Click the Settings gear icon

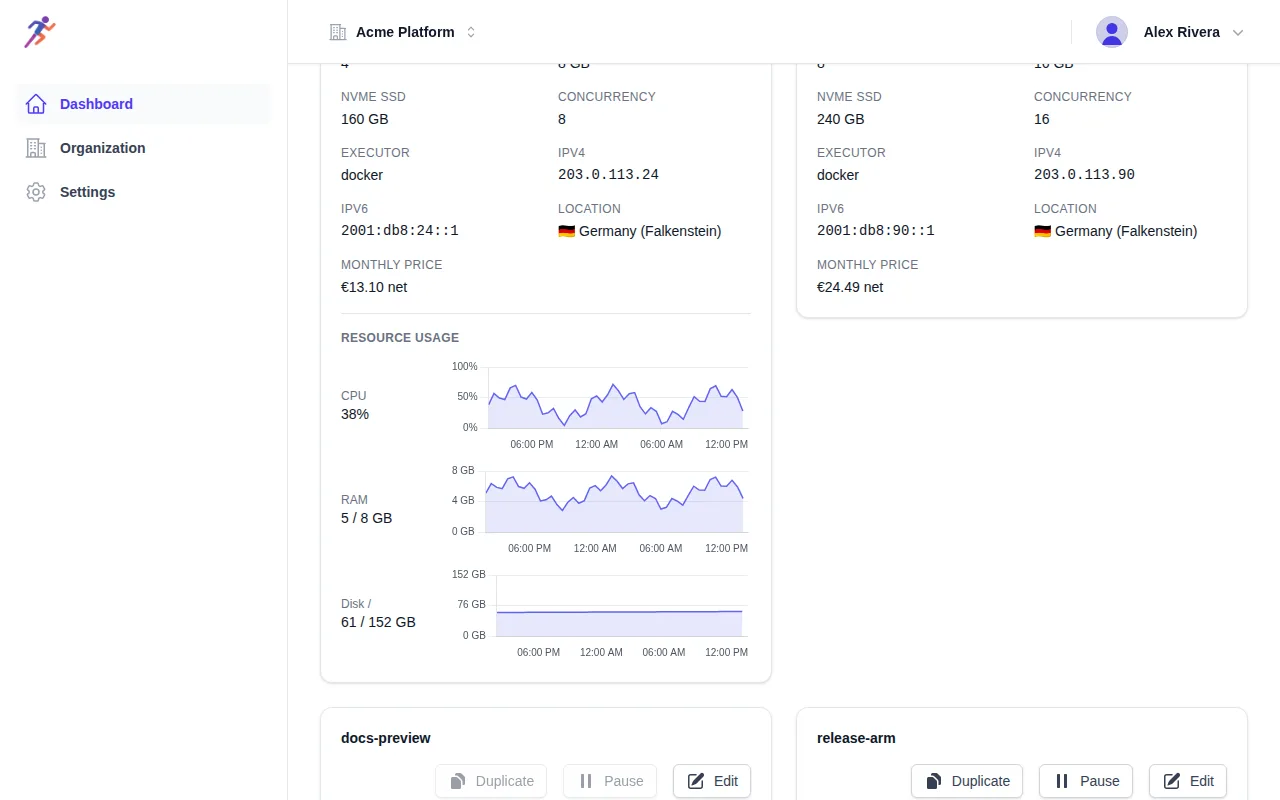(36, 192)
